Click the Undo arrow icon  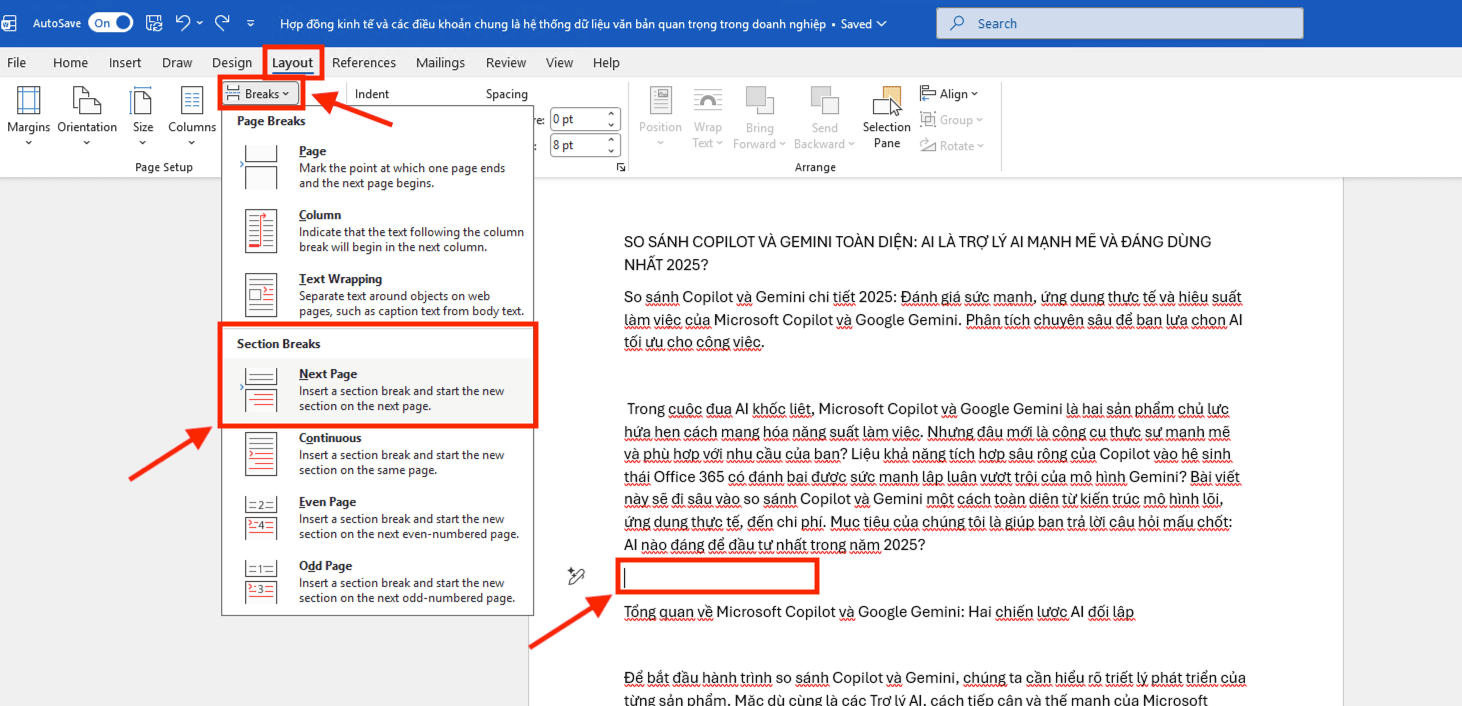(x=182, y=22)
